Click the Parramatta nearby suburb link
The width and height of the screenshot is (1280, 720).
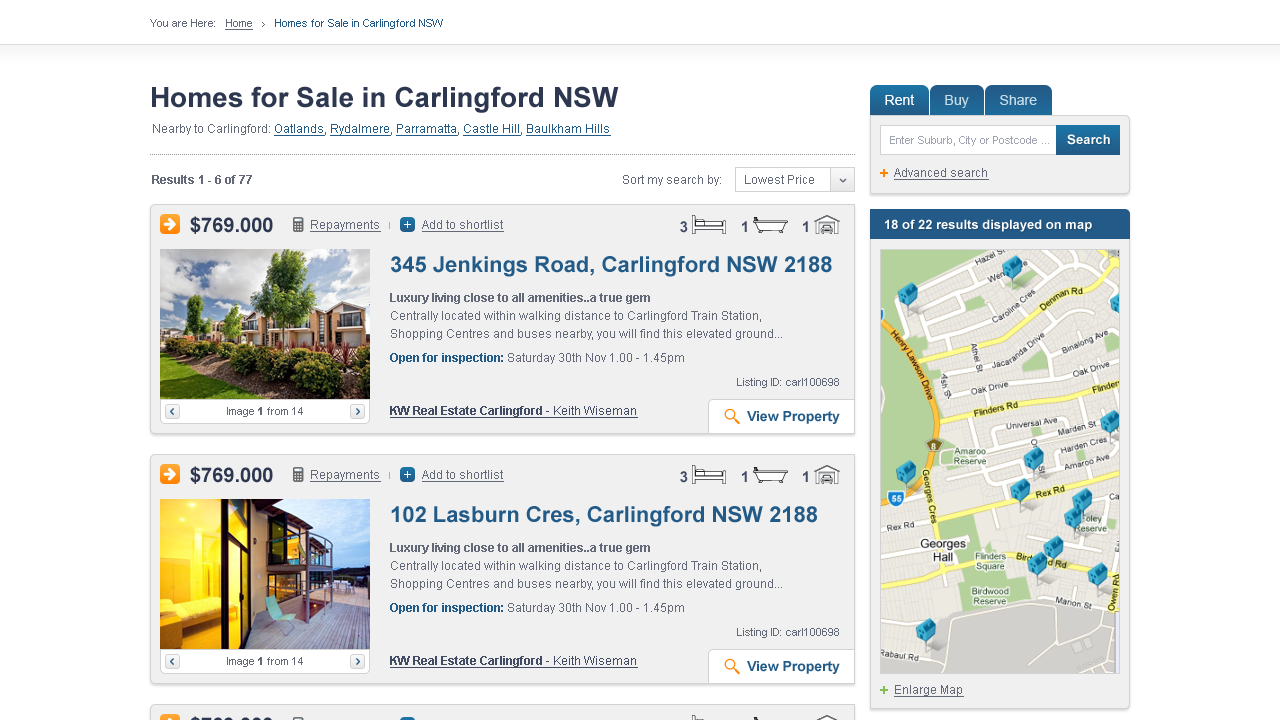426,129
